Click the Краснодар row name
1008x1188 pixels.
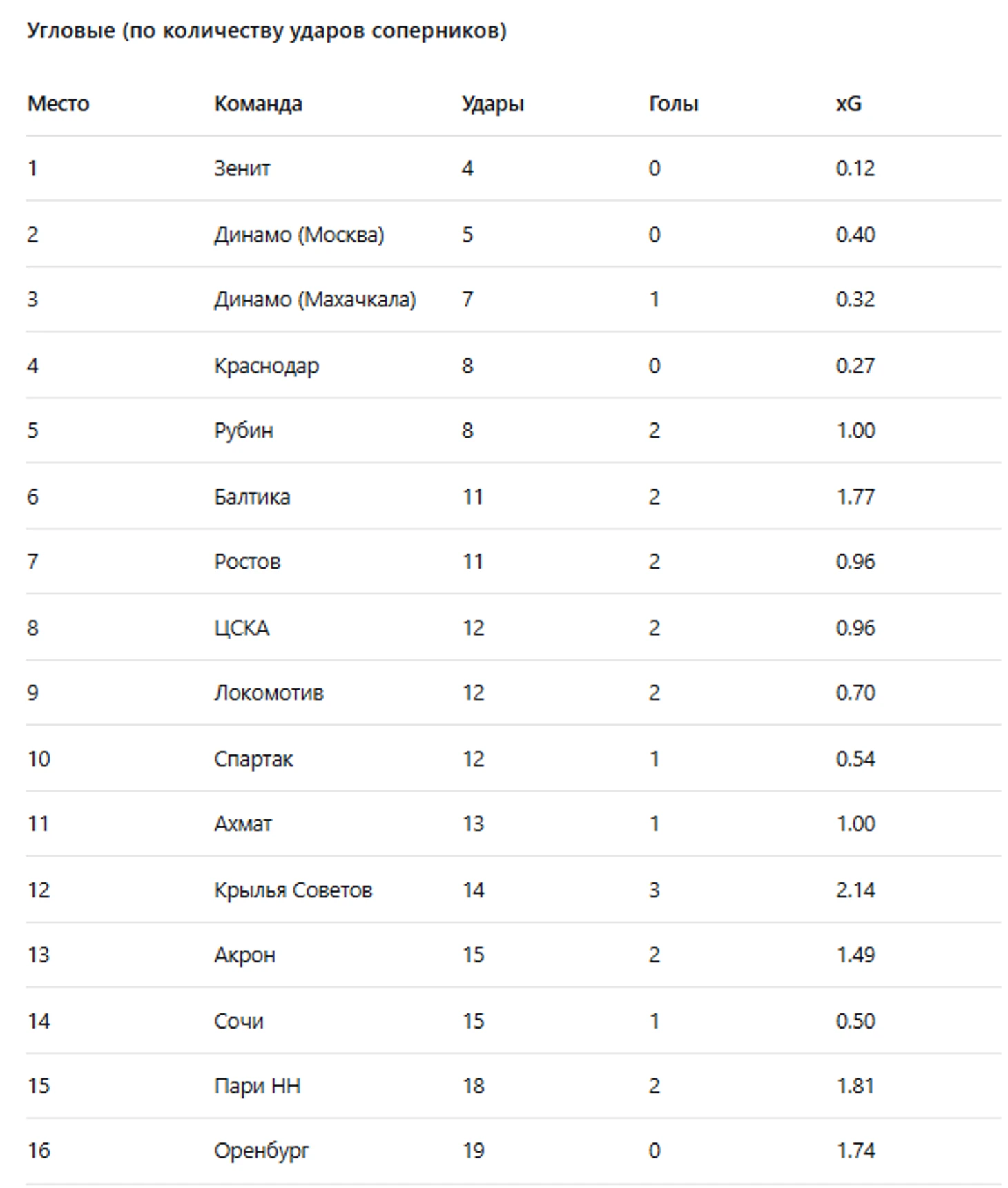tap(266, 366)
